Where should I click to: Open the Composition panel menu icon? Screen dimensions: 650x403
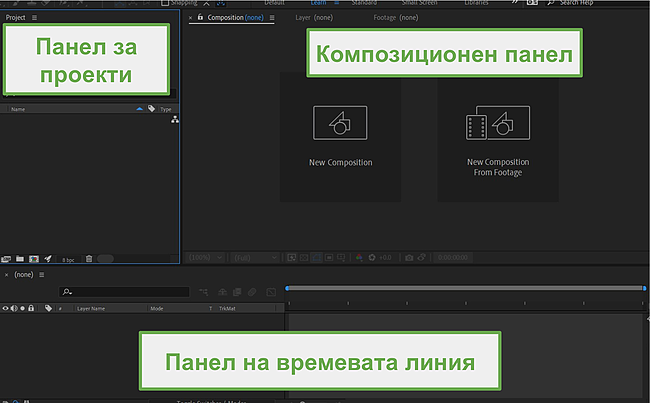[x=272, y=17]
